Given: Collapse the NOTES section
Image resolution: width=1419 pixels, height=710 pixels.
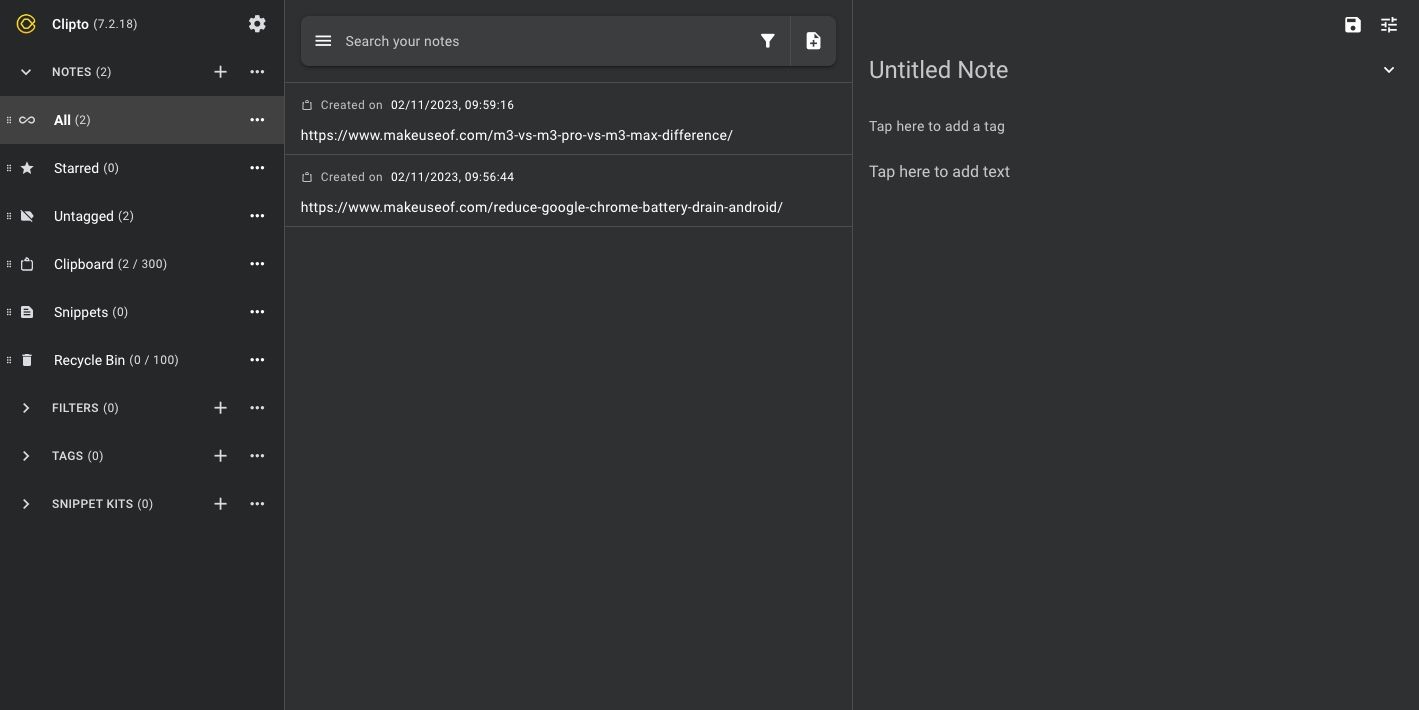Looking at the screenshot, I should pyautogui.click(x=25, y=71).
